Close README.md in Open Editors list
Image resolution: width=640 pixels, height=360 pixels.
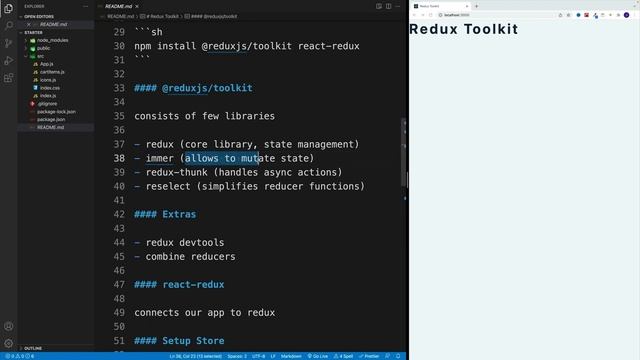click(x=29, y=24)
